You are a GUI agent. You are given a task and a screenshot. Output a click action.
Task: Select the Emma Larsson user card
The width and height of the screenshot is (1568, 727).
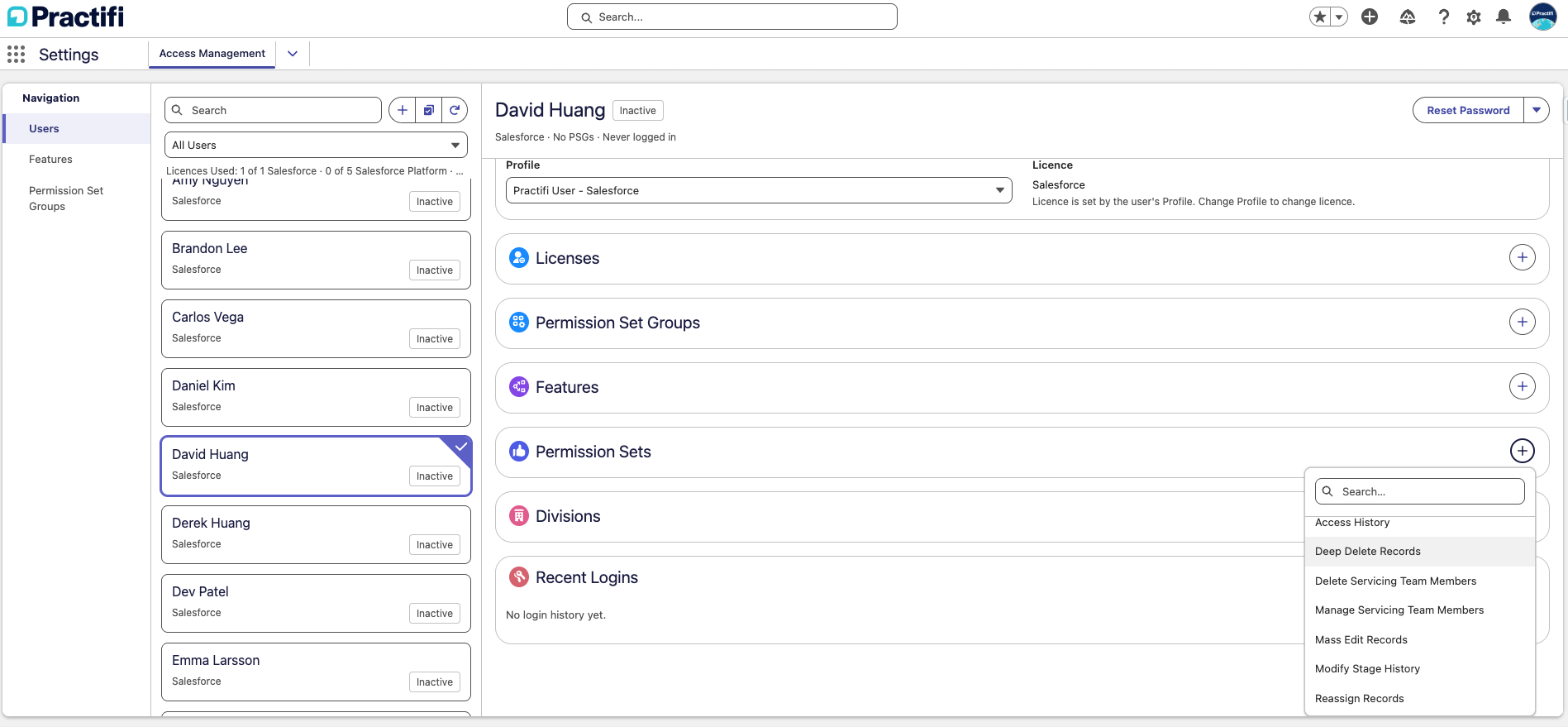(317, 672)
